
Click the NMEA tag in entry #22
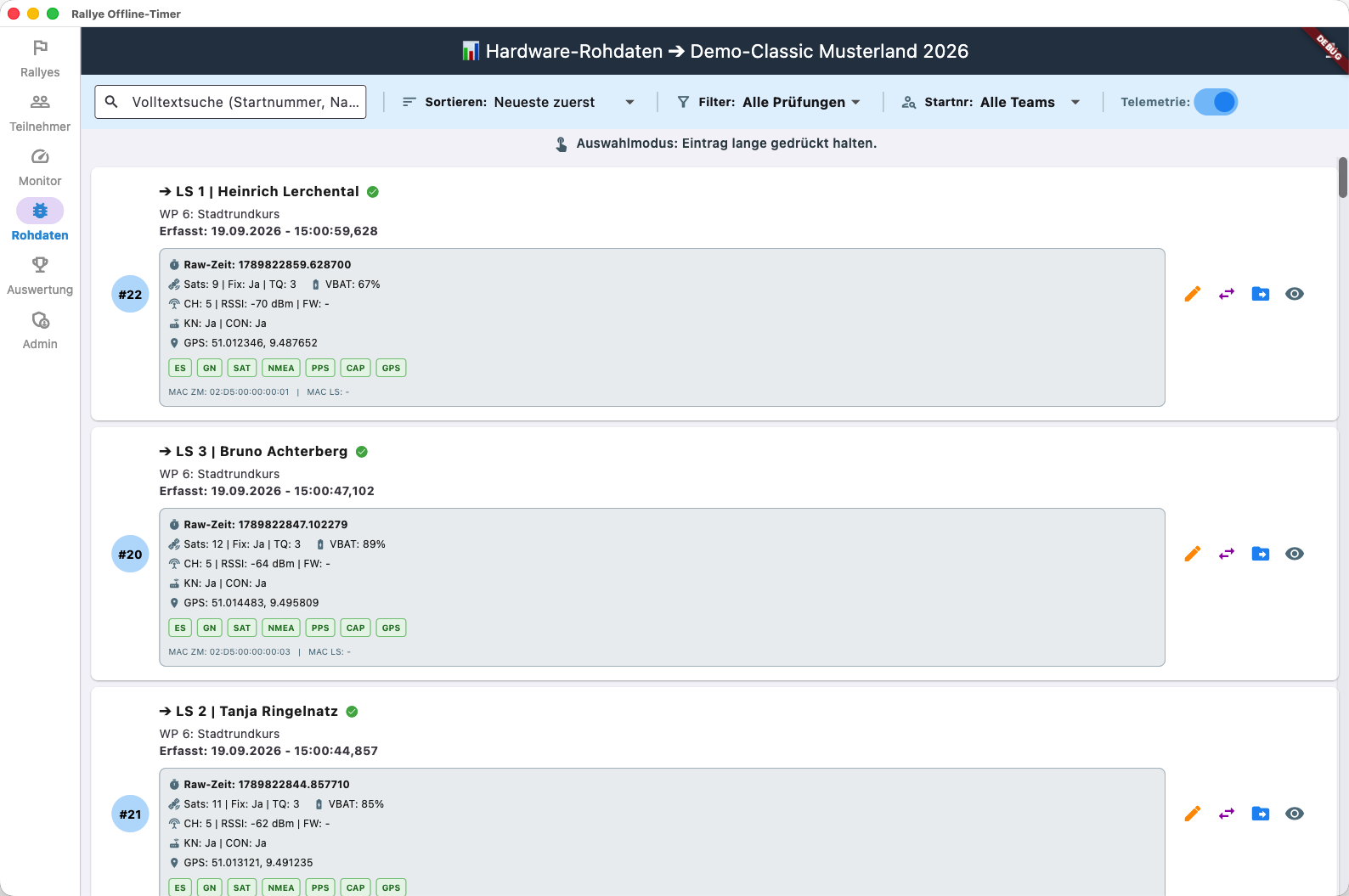pyautogui.click(x=281, y=368)
